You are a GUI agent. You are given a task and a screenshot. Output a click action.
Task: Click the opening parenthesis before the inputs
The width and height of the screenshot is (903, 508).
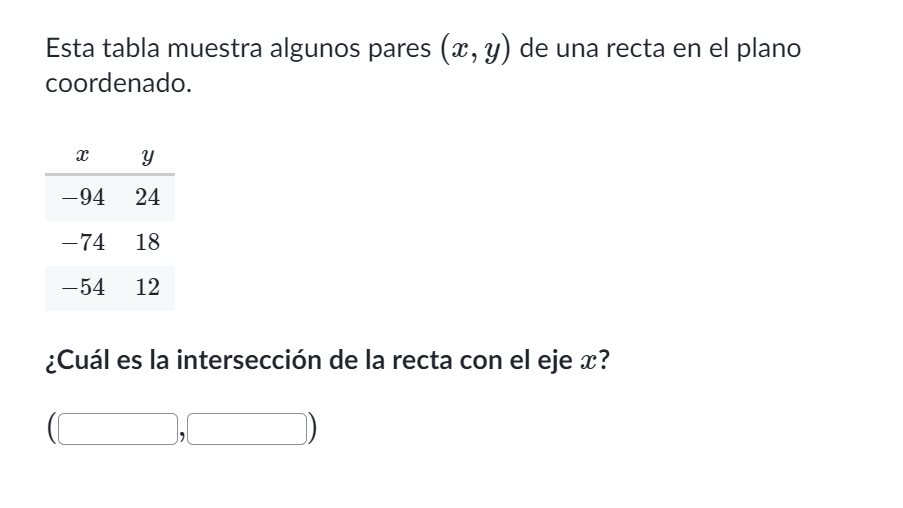[52, 428]
